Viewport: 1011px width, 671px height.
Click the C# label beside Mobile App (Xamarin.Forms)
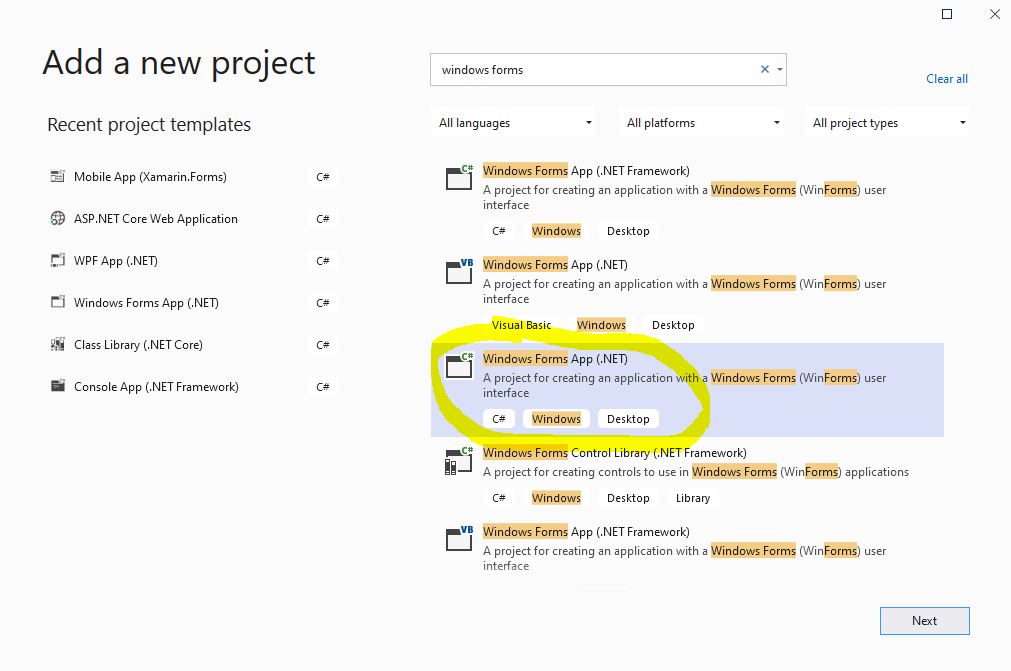323,177
